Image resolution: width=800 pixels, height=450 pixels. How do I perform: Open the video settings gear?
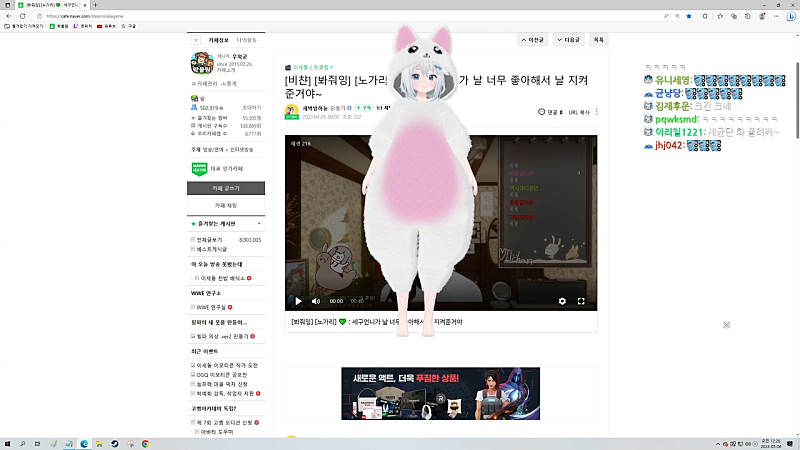click(562, 301)
